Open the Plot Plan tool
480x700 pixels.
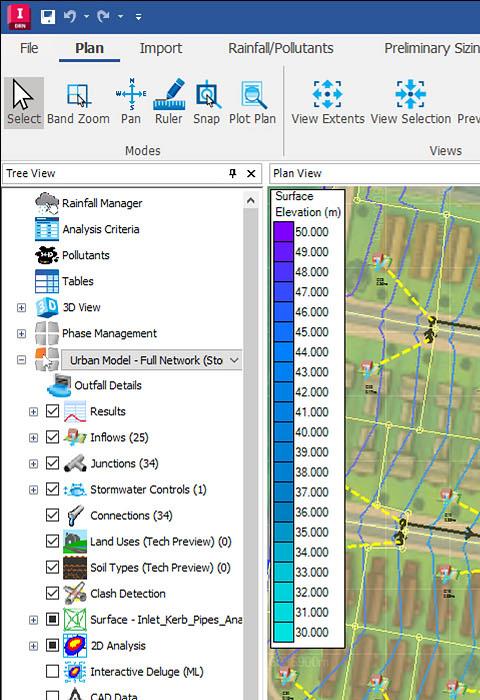[x=252, y=103]
